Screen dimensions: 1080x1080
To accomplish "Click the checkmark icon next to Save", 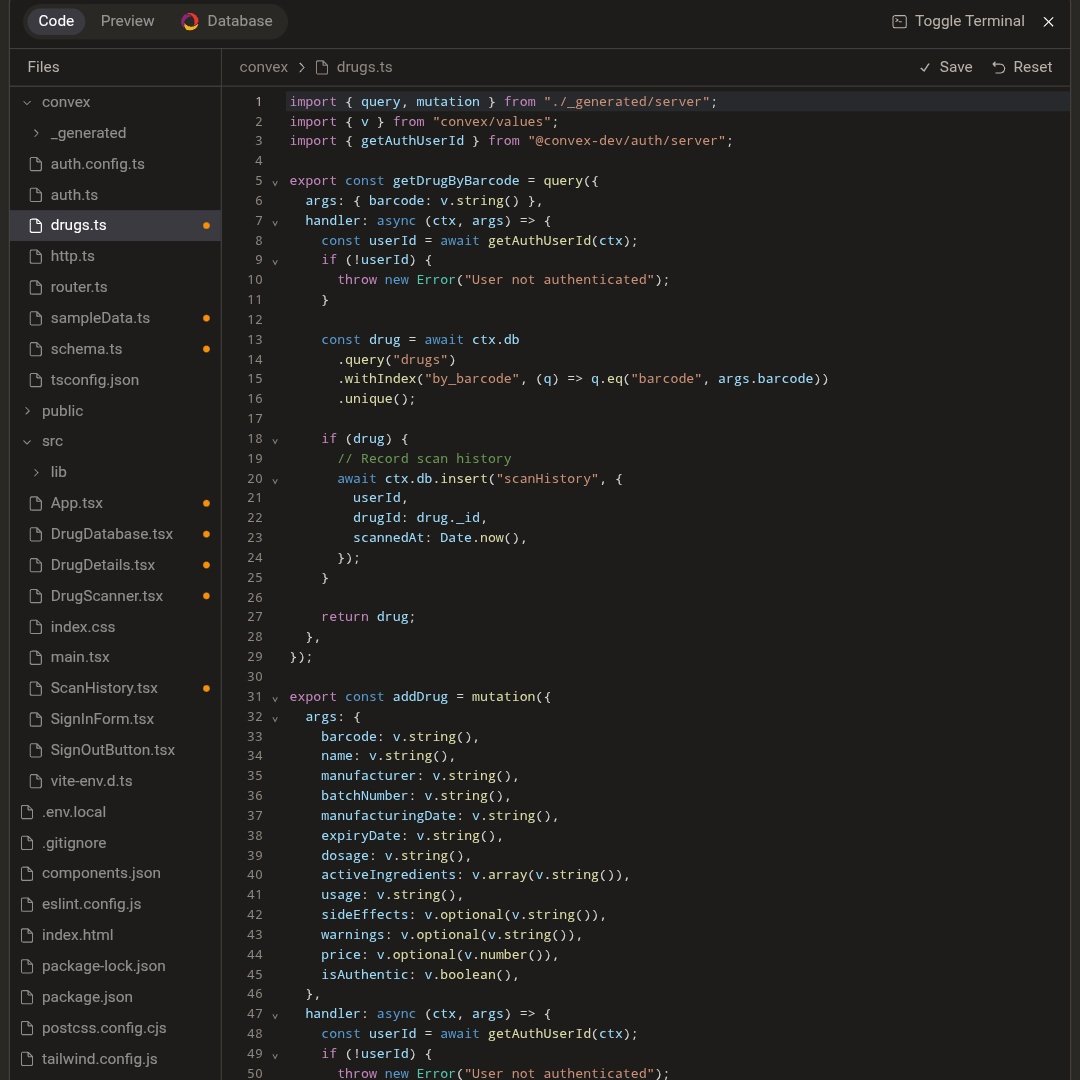I will (x=925, y=67).
